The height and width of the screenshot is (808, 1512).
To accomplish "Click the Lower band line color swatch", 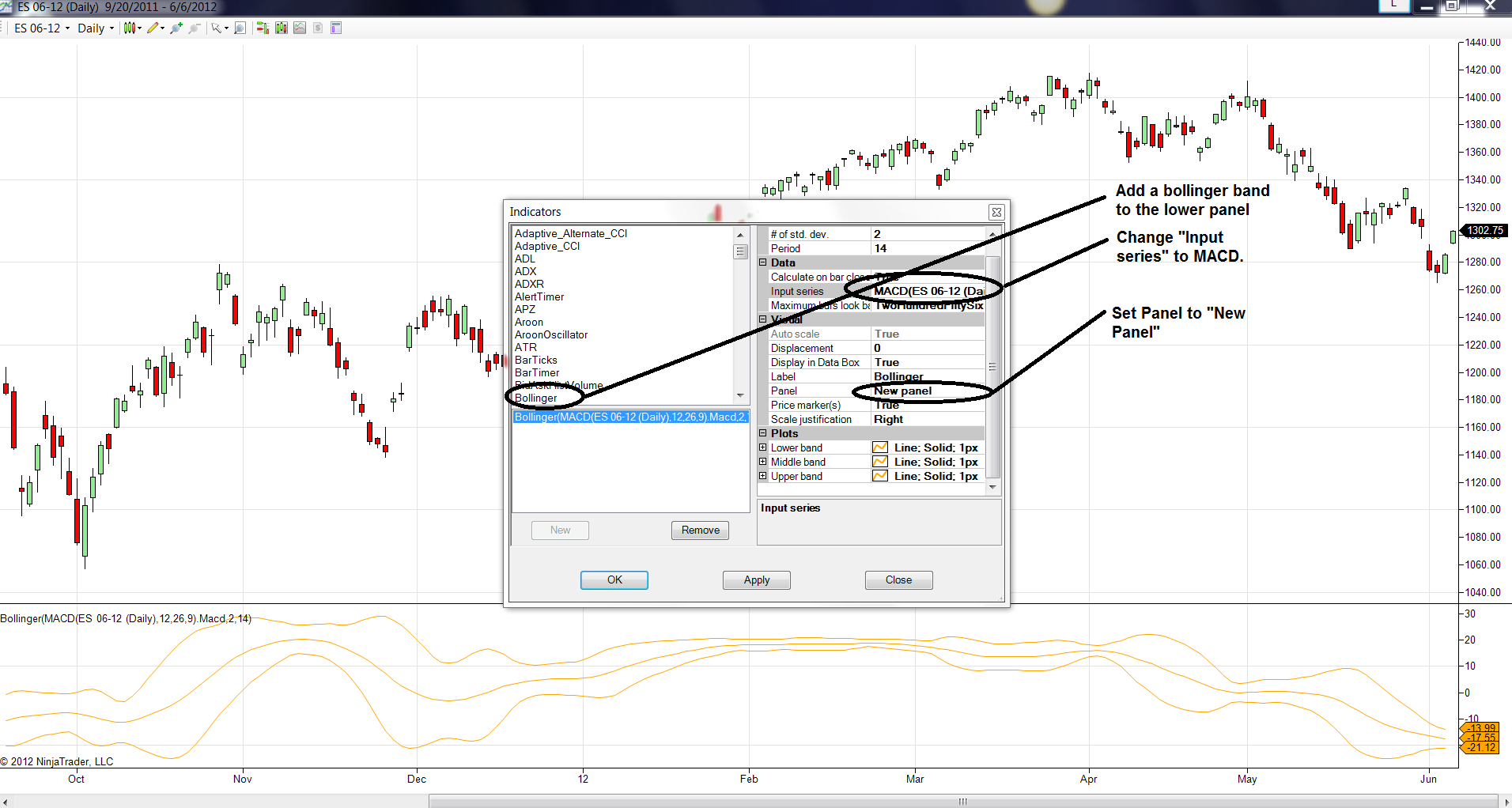I will (880, 447).
